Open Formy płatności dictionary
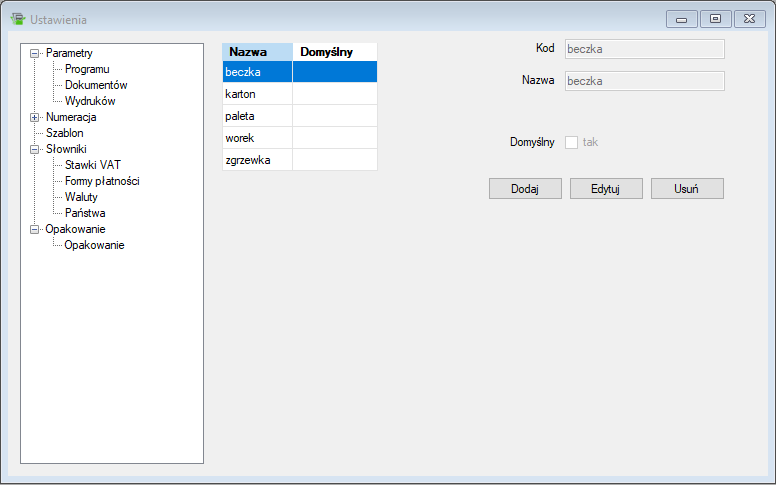Screen dimensions: 776x485 [x=102, y=181]
